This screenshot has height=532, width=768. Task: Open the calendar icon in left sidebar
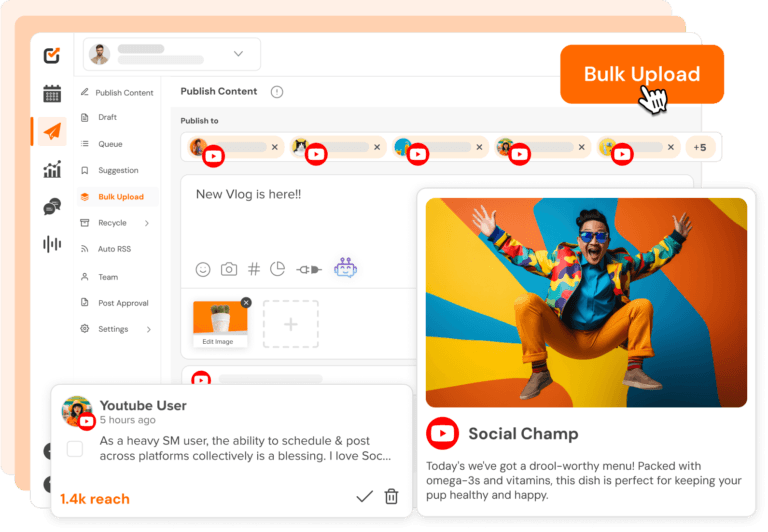click(52, 93)
